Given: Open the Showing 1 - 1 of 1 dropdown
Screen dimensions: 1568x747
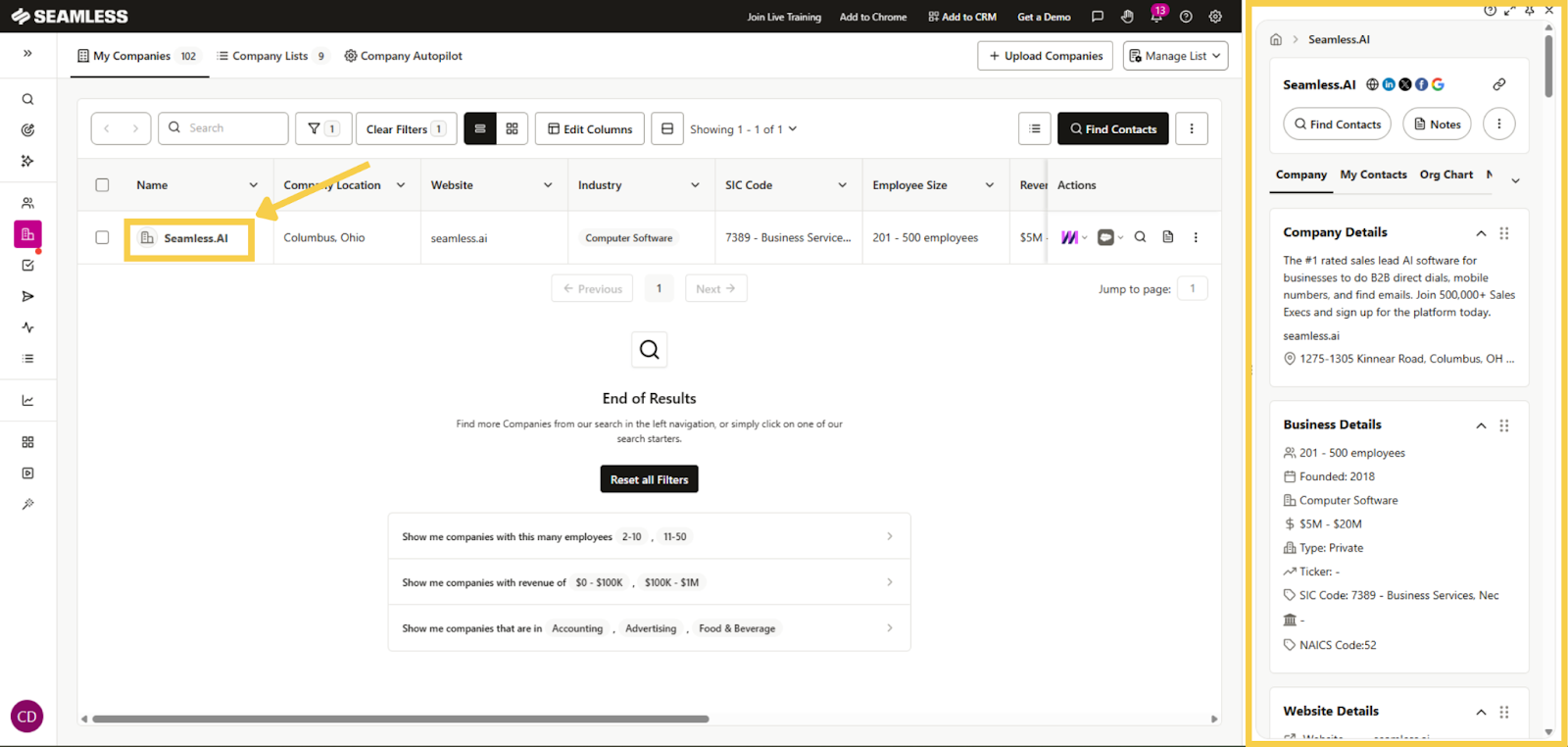Looking at the screenshot, I should point(743,128).
